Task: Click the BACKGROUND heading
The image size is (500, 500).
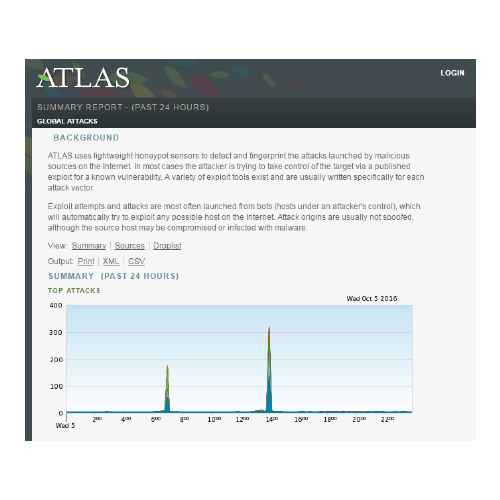Action: (86, 138)
